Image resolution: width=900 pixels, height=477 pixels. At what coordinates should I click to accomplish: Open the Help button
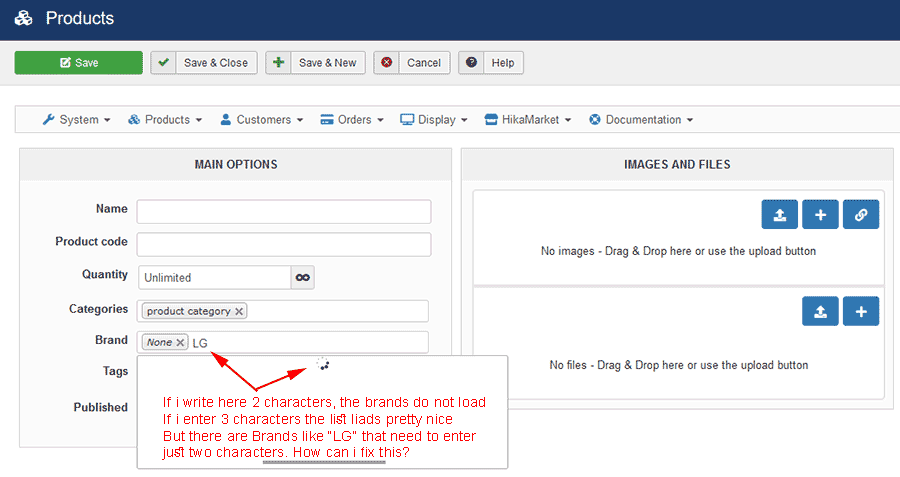[491, 63]
